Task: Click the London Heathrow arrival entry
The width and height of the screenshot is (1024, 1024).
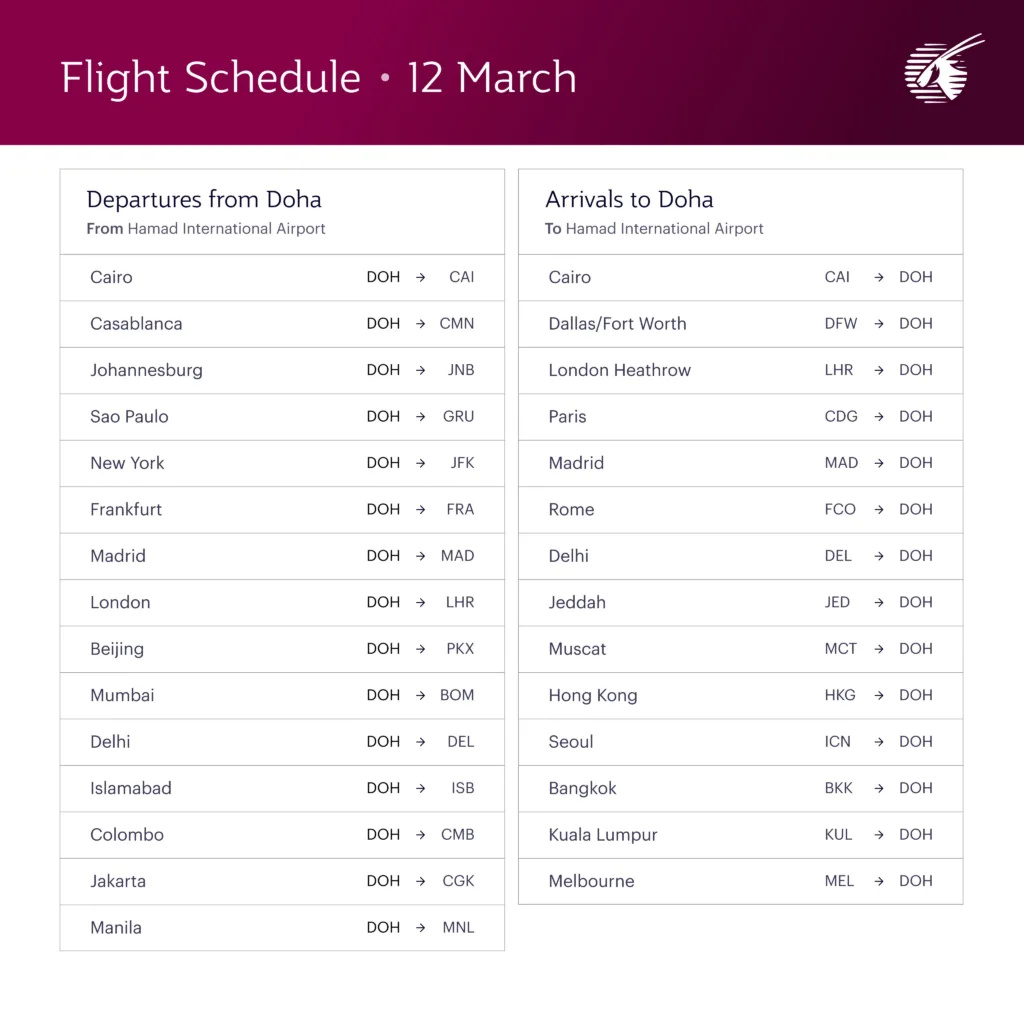Action: pyautogui.click(x=620, y=370)
